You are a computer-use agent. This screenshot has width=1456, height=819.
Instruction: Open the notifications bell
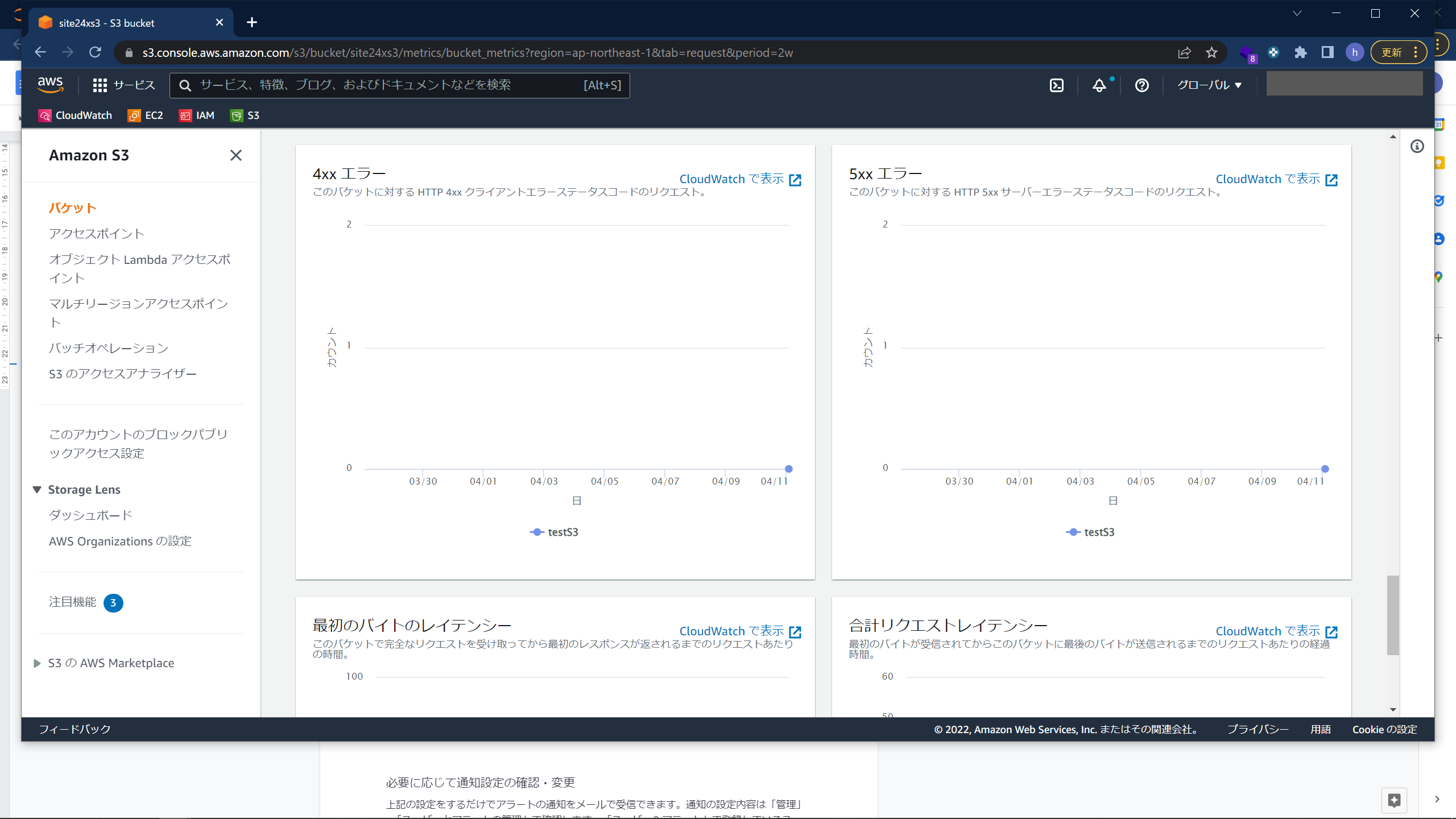pyautogui.click(x=1099, y=85)
